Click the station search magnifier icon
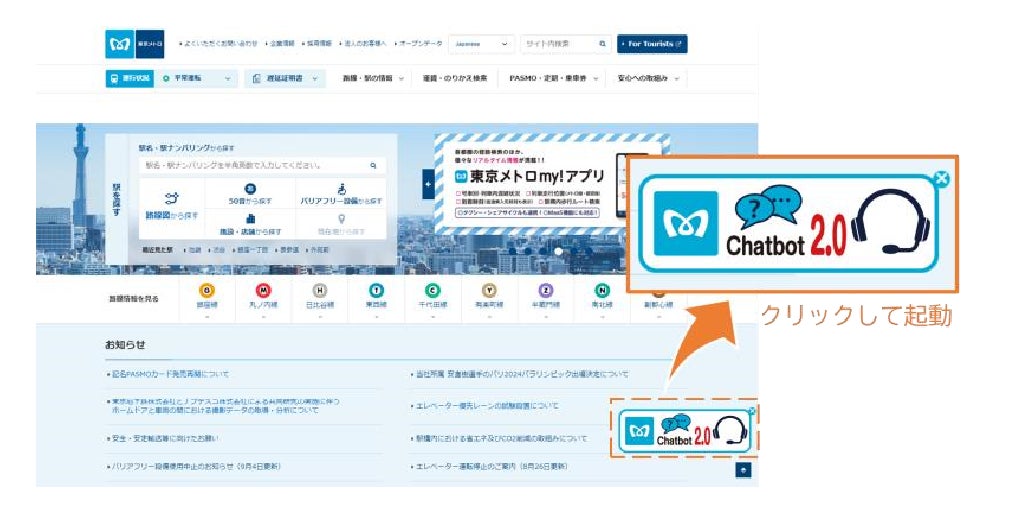The image size is (1009, 527). pos(373,166)
